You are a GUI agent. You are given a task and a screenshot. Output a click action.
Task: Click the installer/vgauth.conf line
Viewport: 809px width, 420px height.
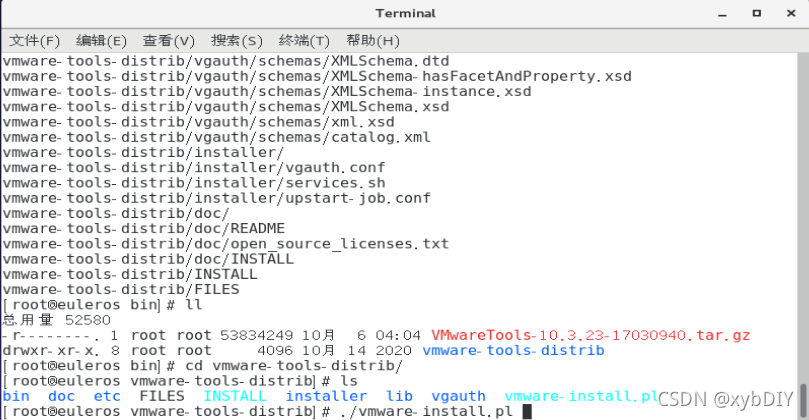tap(194, 168)
